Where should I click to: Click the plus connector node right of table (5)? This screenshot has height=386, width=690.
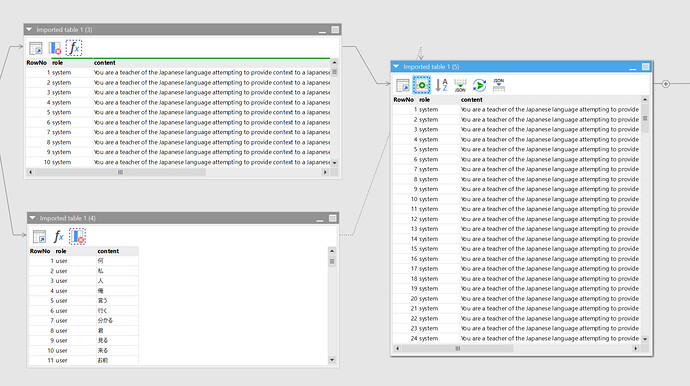pos(666,84)
